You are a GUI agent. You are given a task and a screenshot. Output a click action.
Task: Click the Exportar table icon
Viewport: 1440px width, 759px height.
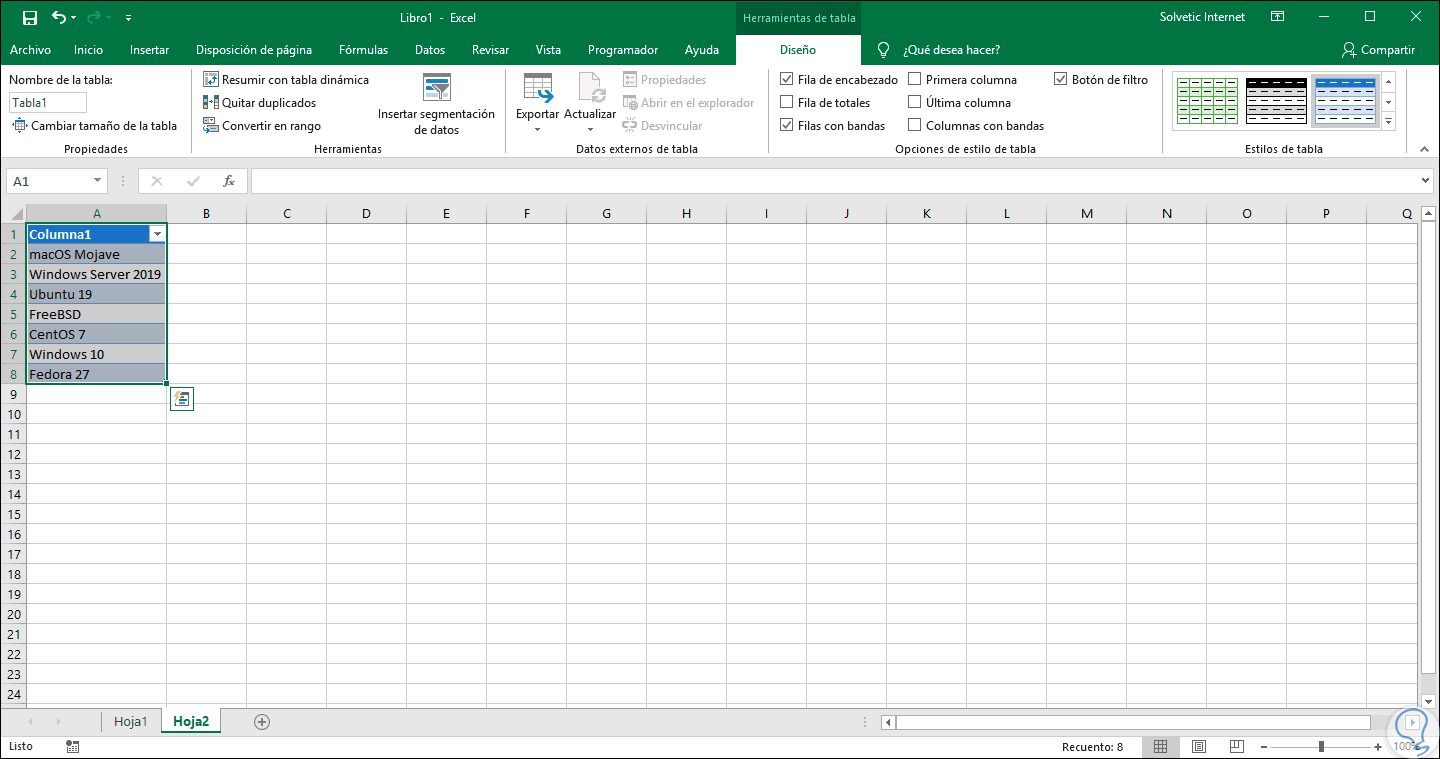538,89
